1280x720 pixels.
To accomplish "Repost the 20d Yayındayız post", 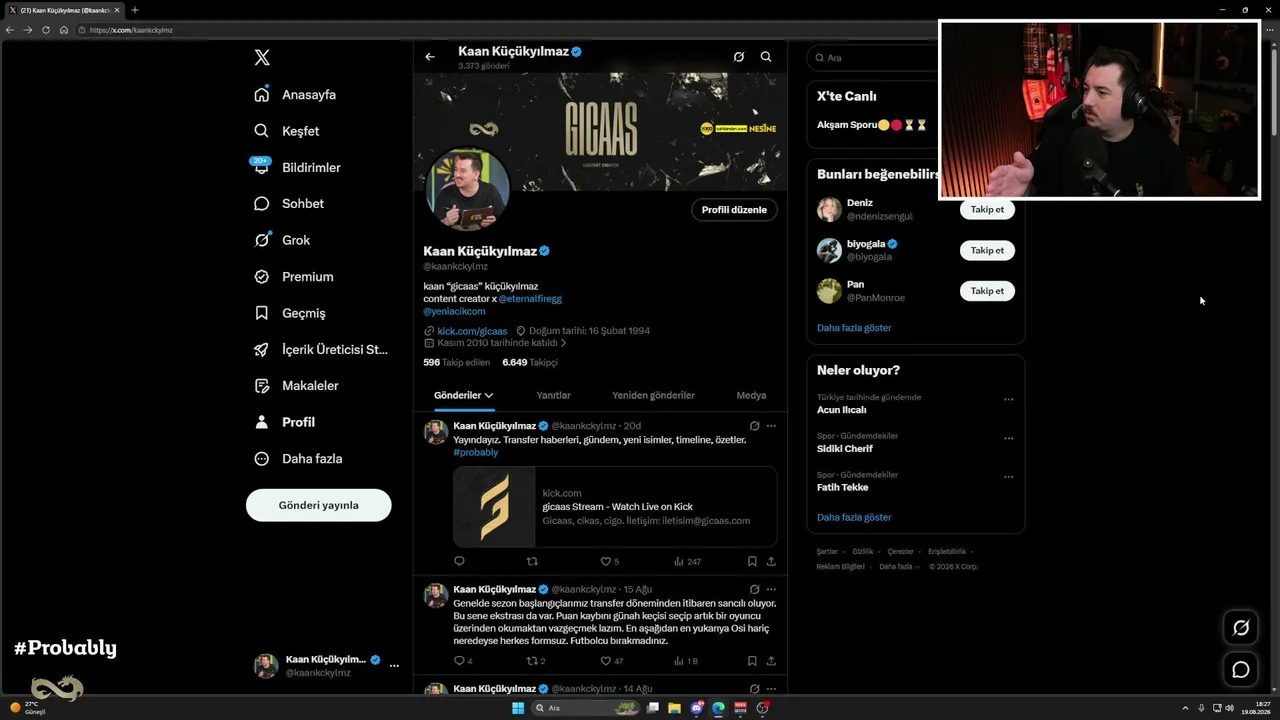I will (x=532, y=562).
